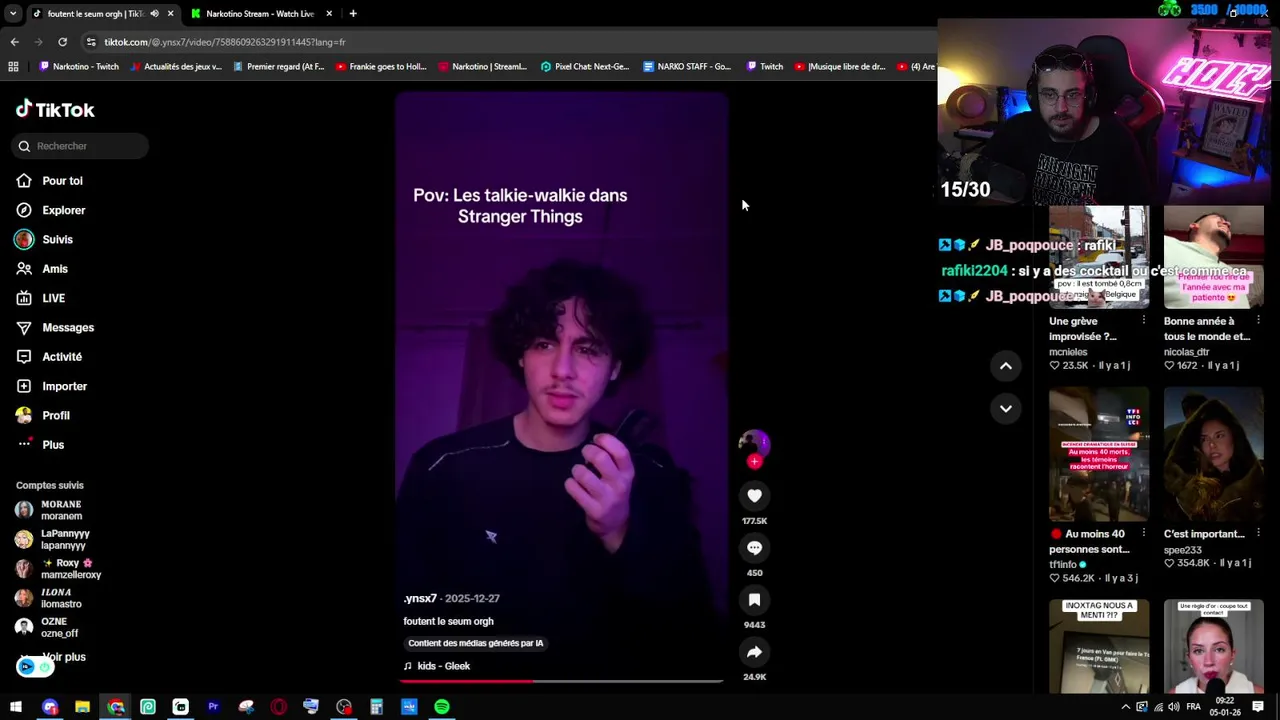Open Narkotino - Twitch bookmark
Screen dimensions: 1280x720
[x=79, y=67]
